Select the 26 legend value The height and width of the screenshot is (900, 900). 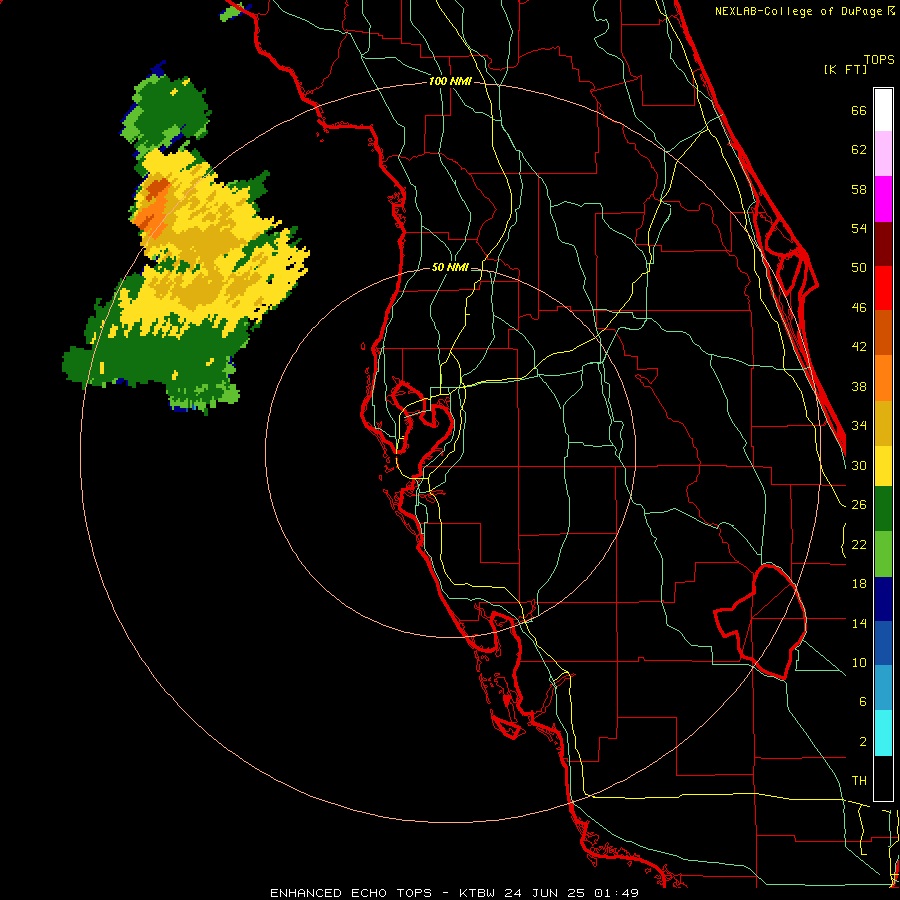point(859,505)
